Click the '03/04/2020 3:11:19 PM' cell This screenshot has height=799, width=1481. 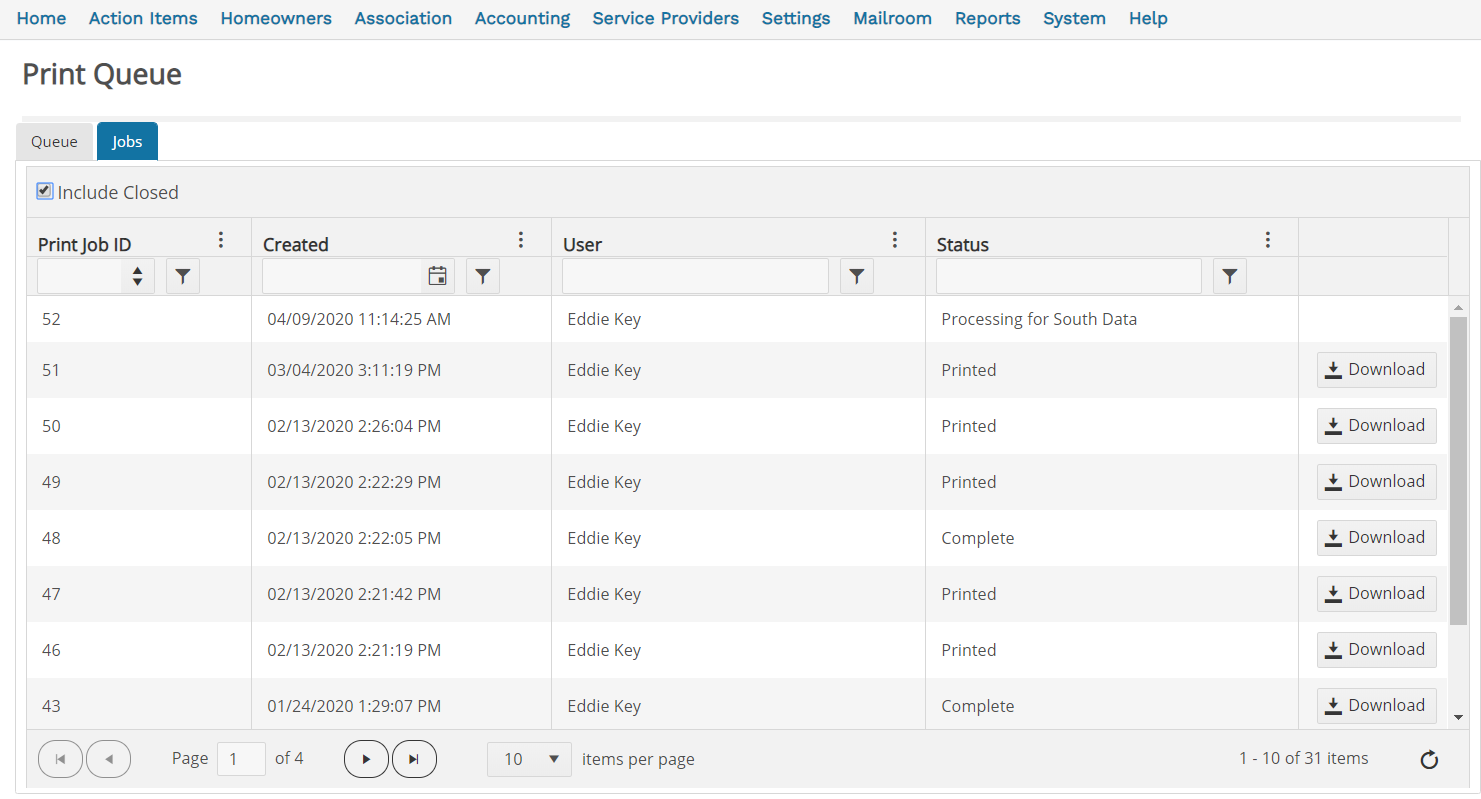401,370
